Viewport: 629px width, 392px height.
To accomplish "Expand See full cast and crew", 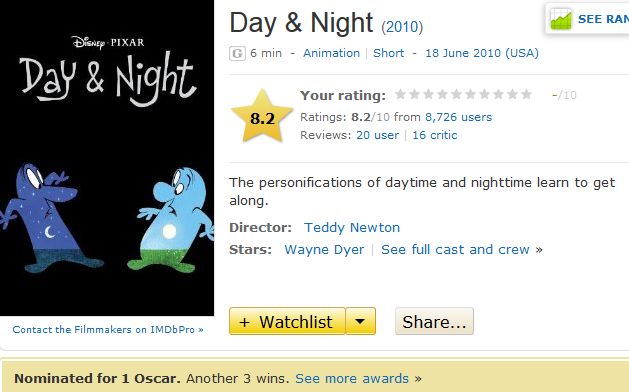I will point(456,250).
